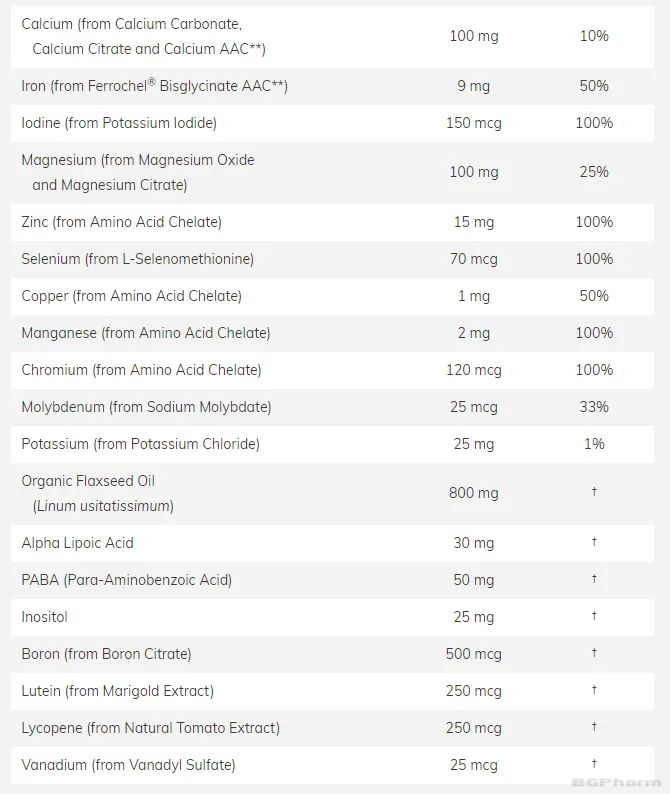The height and width of the screenshot is (794, 670).
Task: Select the Iron from Ferrochel Bisglycinate label
Action: 154,86
